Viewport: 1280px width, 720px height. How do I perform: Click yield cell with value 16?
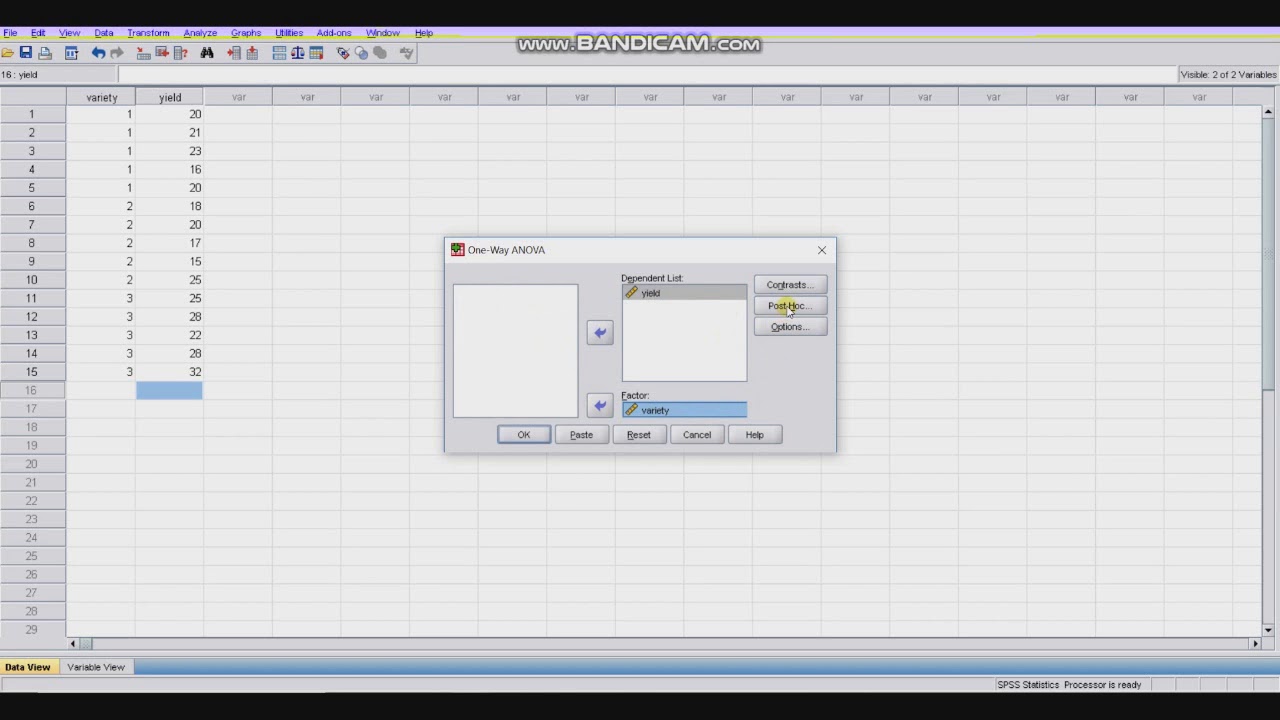[x=169, y=169]
